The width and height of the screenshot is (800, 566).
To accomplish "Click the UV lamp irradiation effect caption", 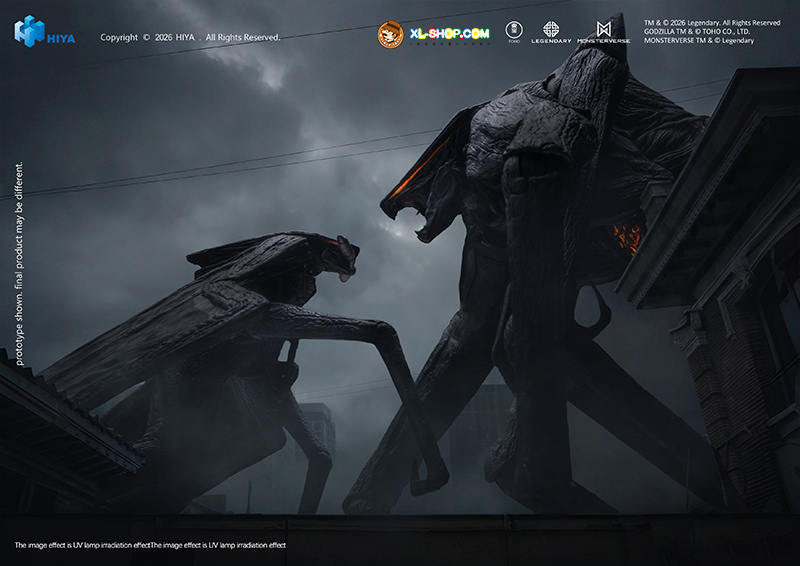I will [150, 546].
